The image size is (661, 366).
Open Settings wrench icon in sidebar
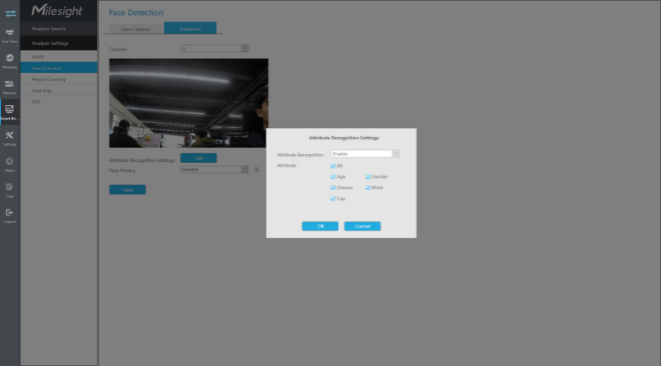[x=10, y=138]
